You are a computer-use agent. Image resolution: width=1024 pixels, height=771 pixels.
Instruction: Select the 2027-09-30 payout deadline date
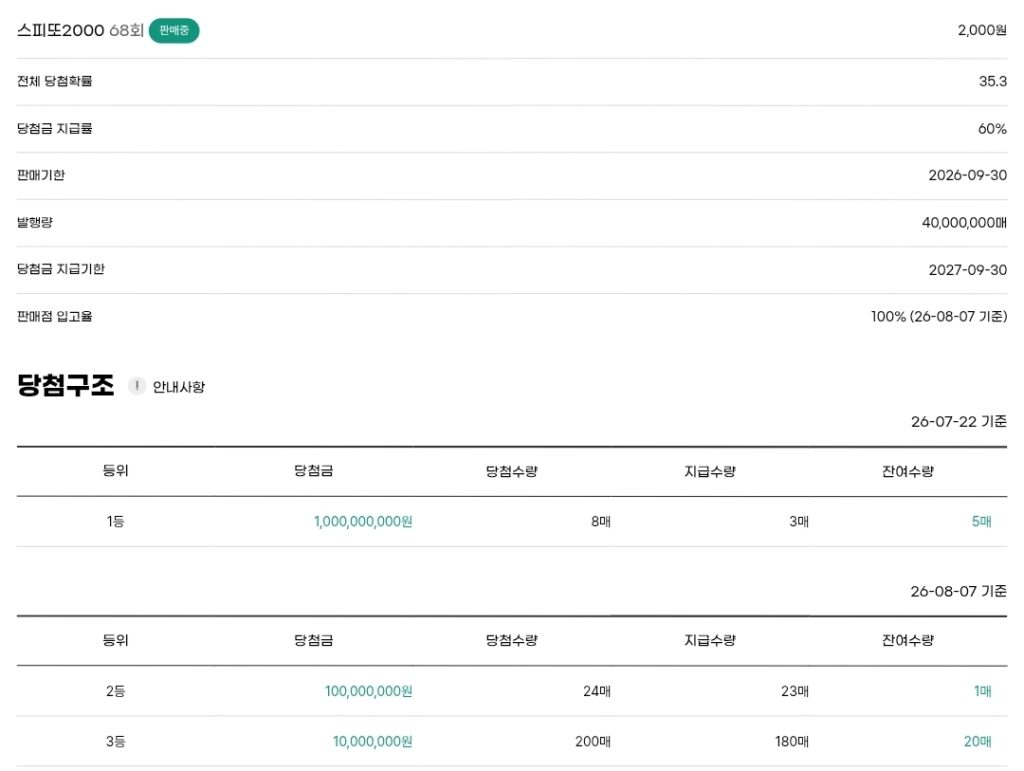968,270
